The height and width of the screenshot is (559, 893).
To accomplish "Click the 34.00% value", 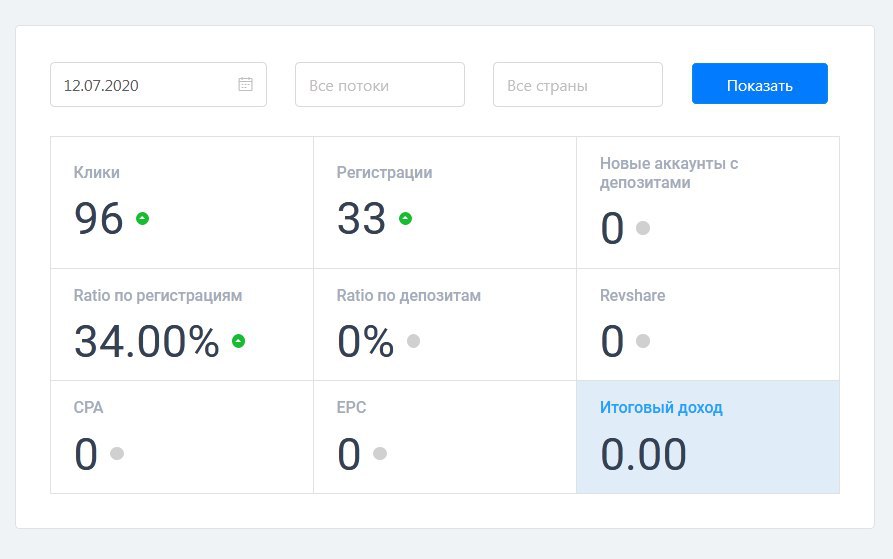I will click(x=147, y=342).
